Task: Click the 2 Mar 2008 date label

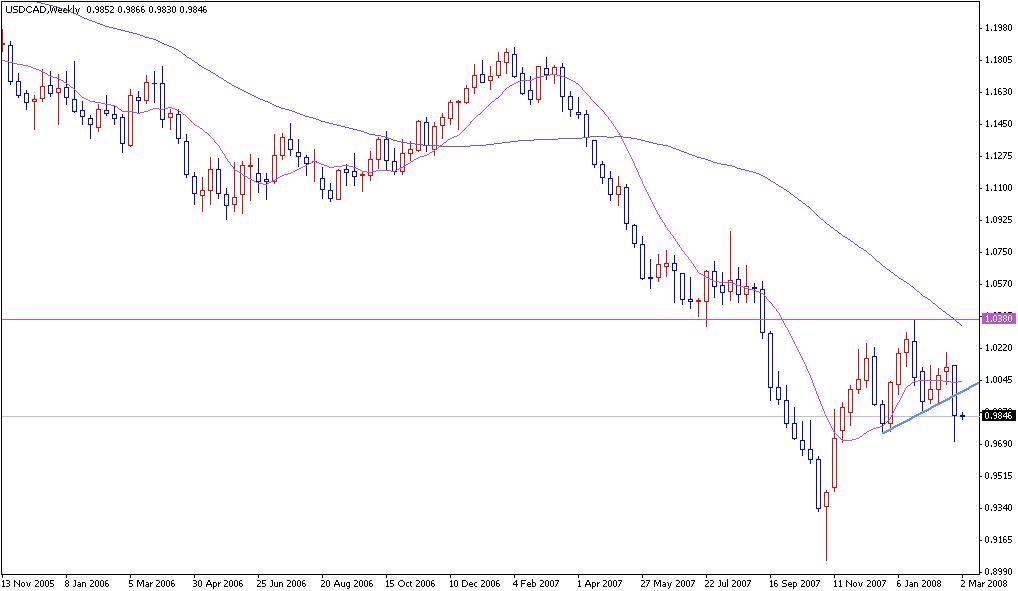Action: pos(984,583)
